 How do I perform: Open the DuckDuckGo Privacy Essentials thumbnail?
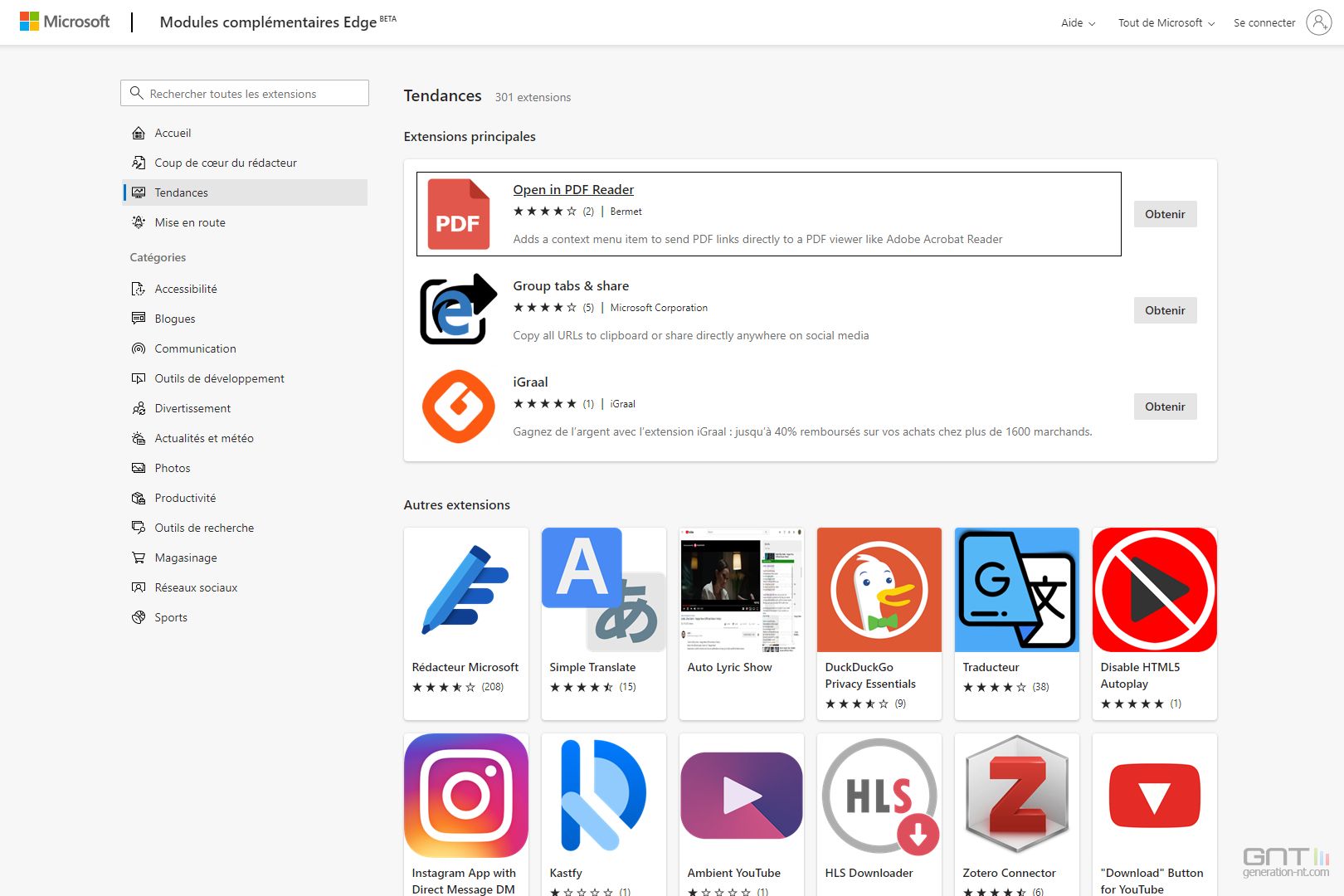click(879, 589)
